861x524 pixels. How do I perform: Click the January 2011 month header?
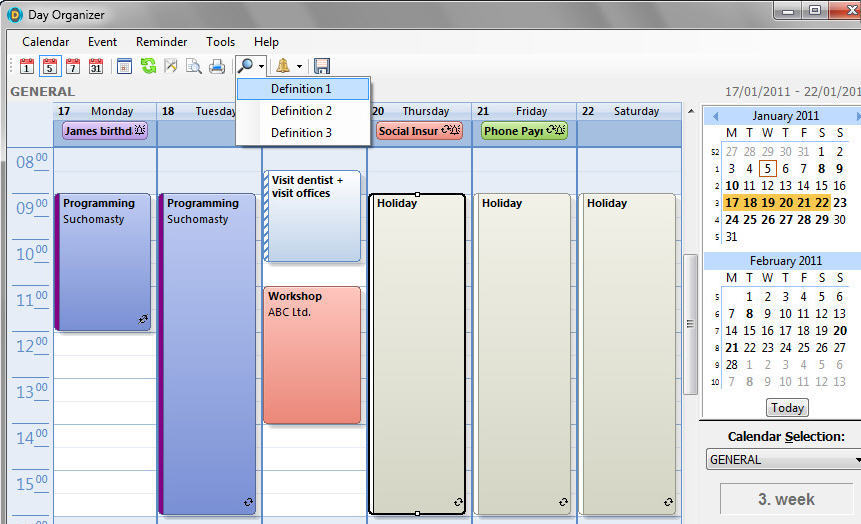click(x=785, y=116)
